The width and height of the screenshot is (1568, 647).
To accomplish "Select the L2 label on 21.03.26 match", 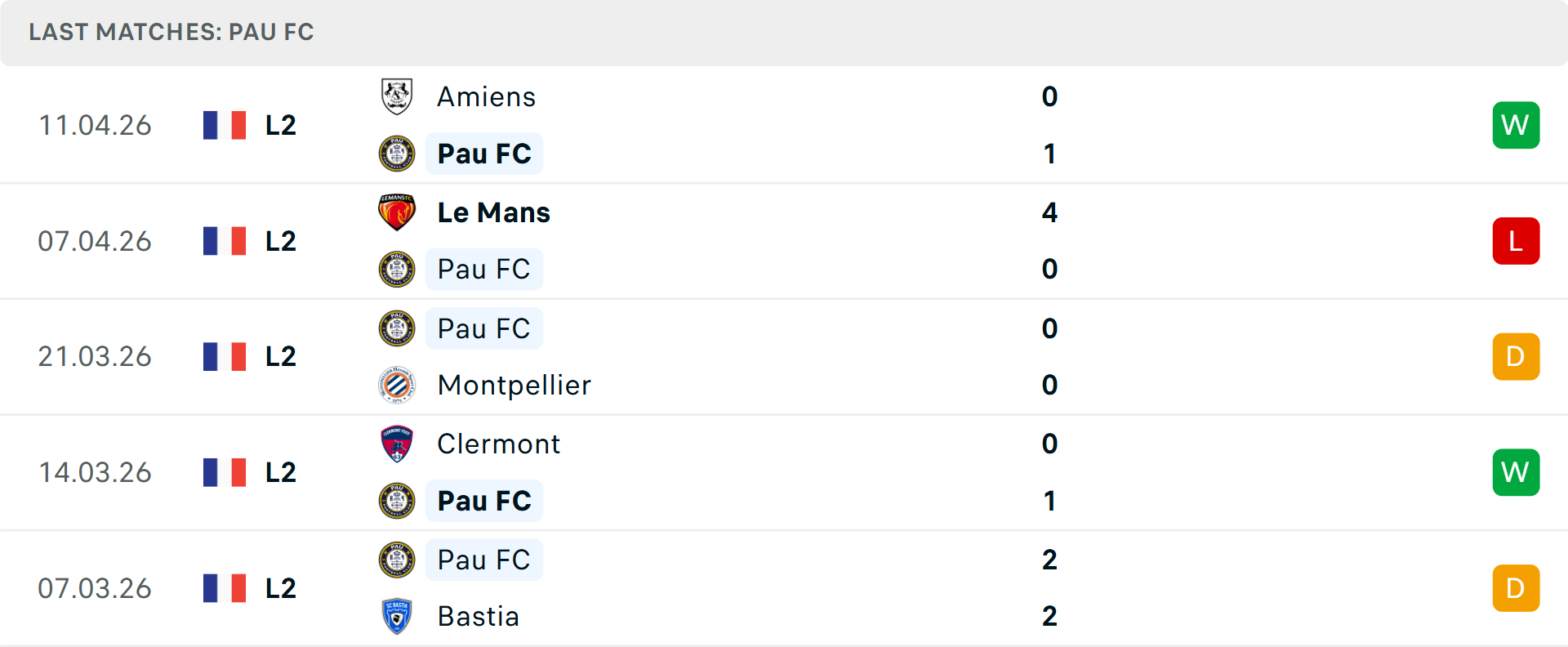I will tap(280, 357).
